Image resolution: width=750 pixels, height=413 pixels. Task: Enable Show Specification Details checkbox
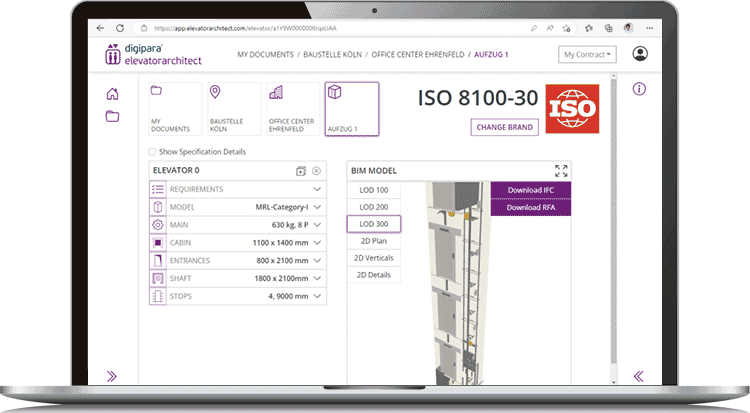(152, 152)
